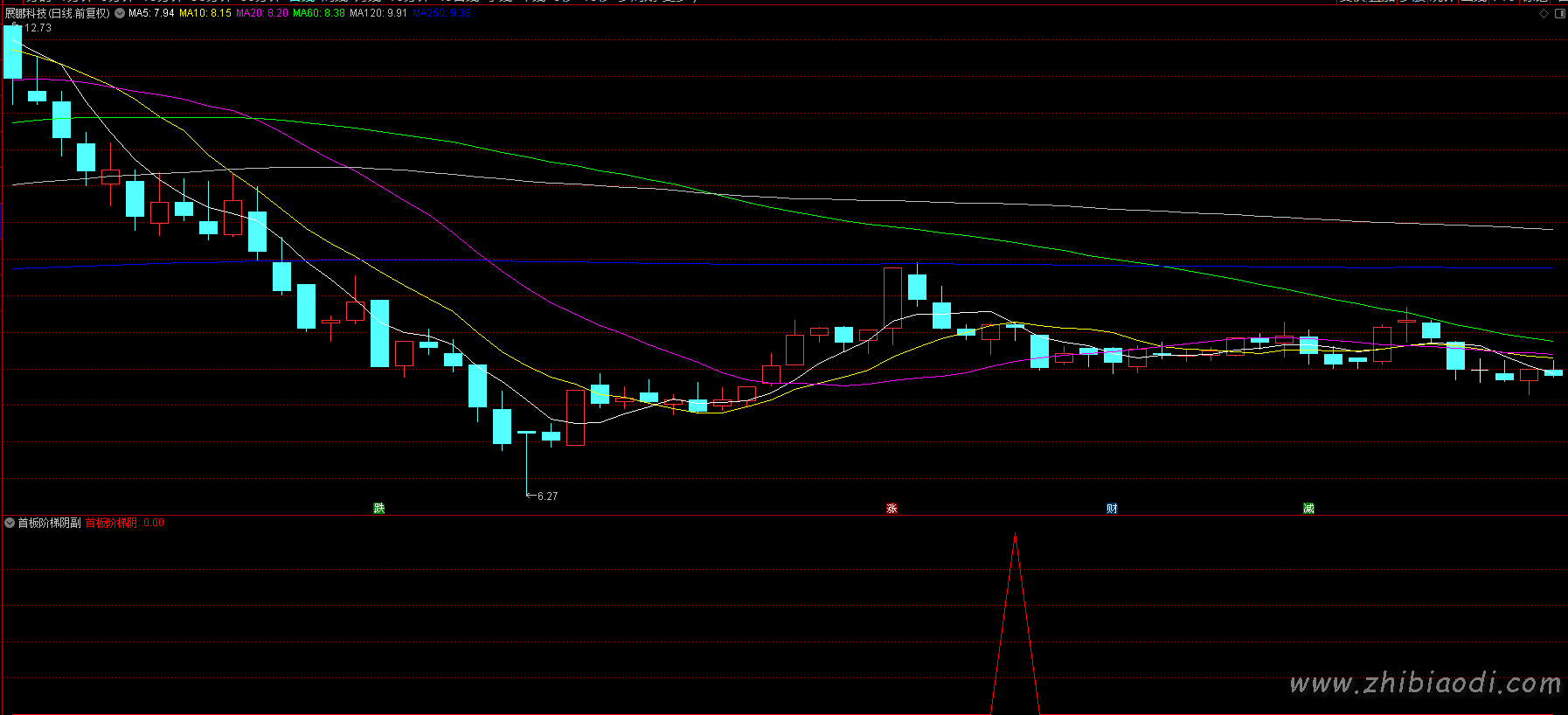
Task: Expand the 首板阶梯阴副 indicator dropdown arrow
Action: tap(10, 523)
